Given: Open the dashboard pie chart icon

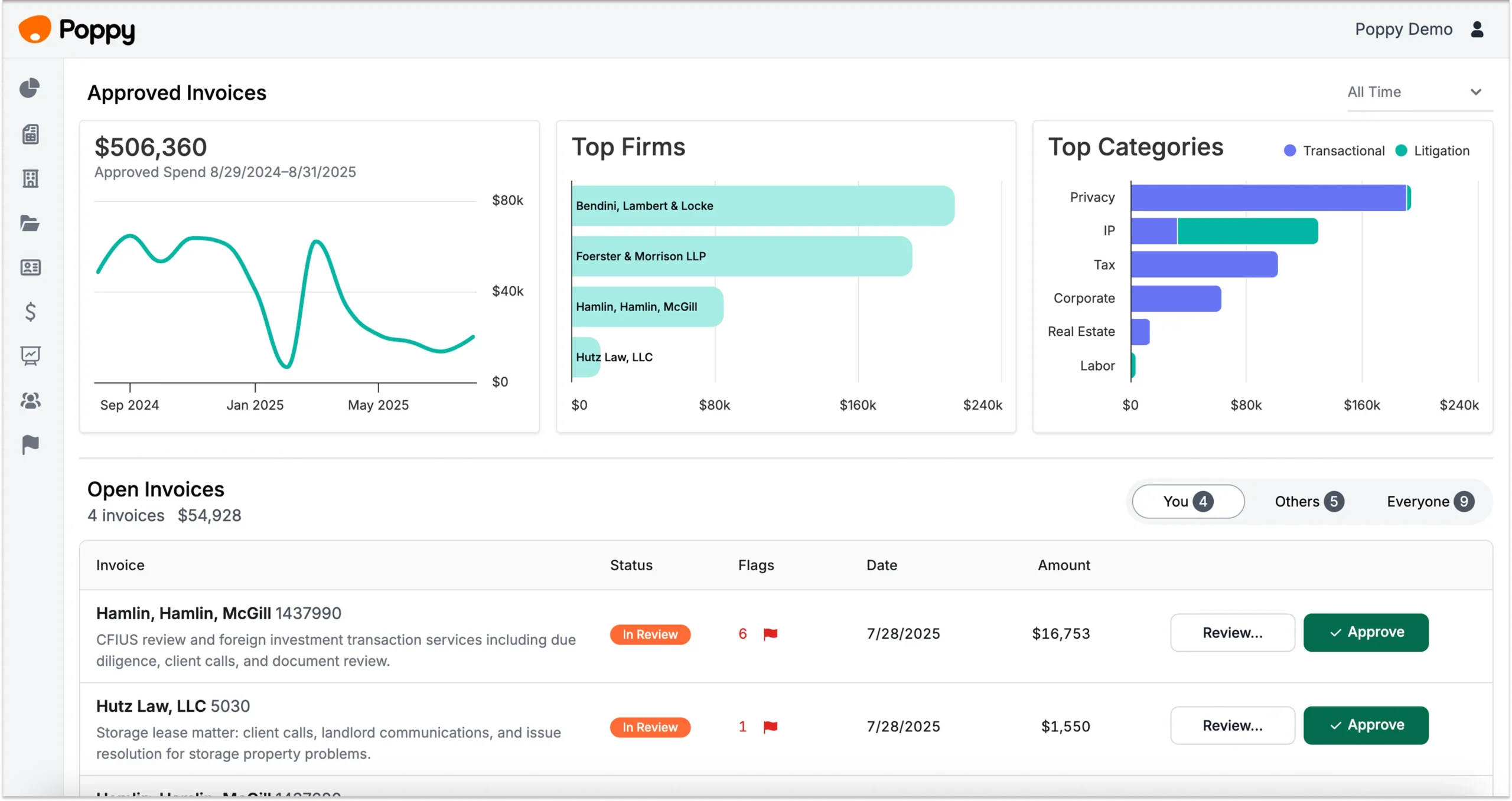Looking at the screenshot, I should tap(30, 89).
